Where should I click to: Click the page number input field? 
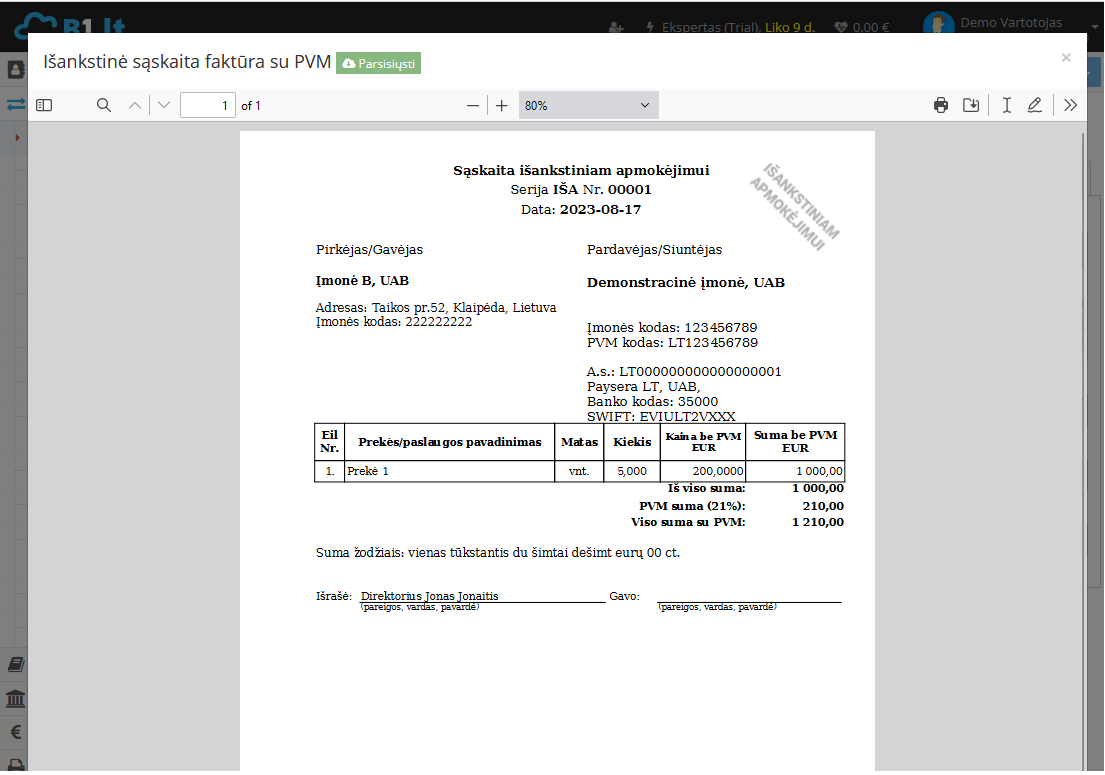[x=208, y=105]
